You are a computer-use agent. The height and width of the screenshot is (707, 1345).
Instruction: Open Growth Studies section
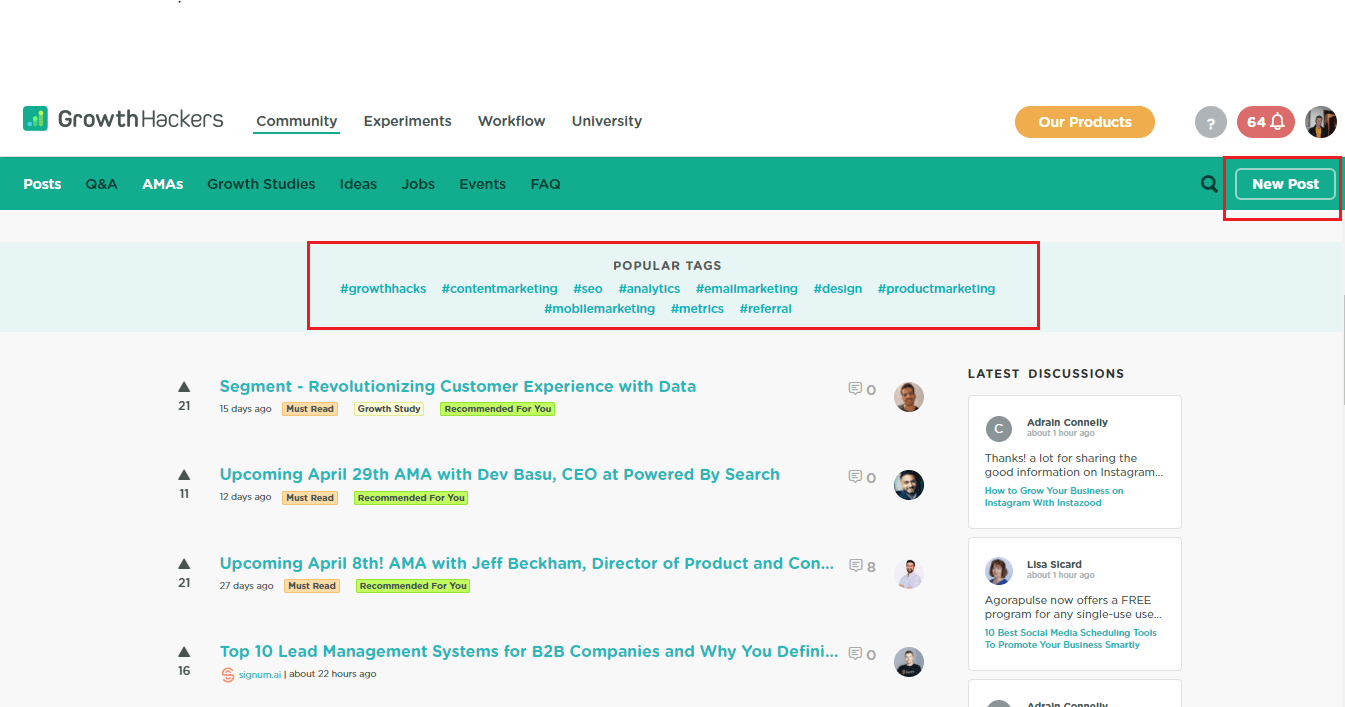tap(261, 184)
